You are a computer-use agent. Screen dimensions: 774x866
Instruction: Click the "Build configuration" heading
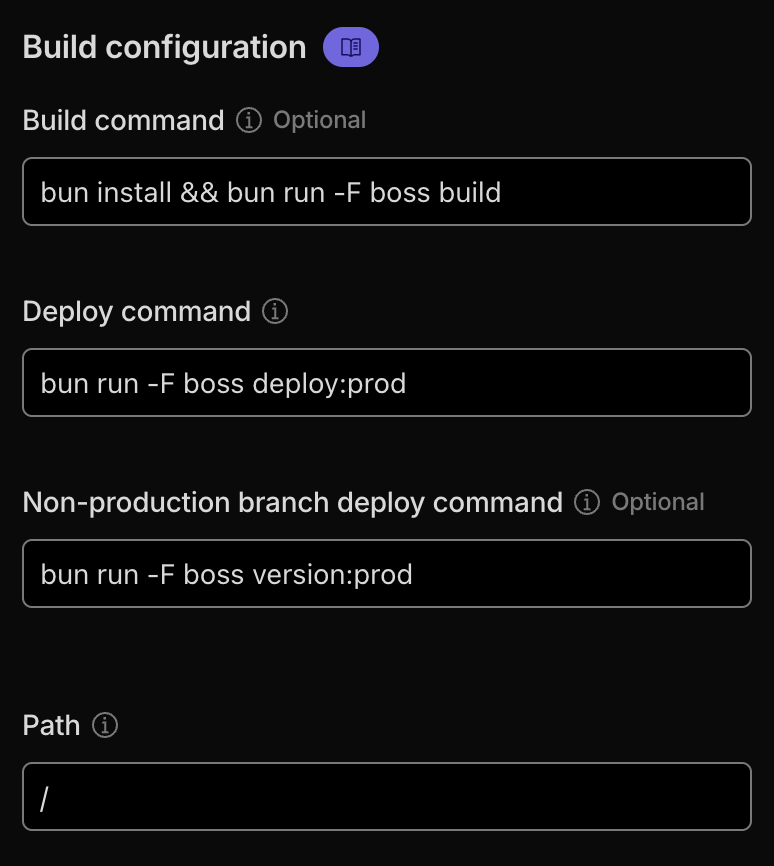pyautogui.click(x=164, y=47)
